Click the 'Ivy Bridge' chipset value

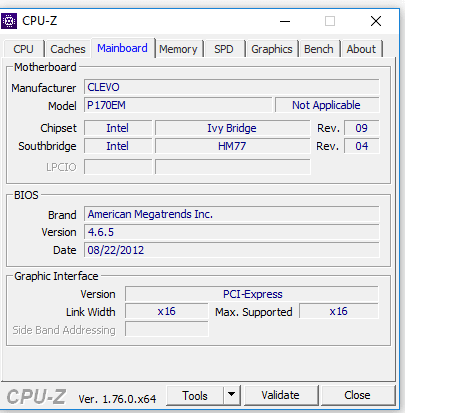232,128
